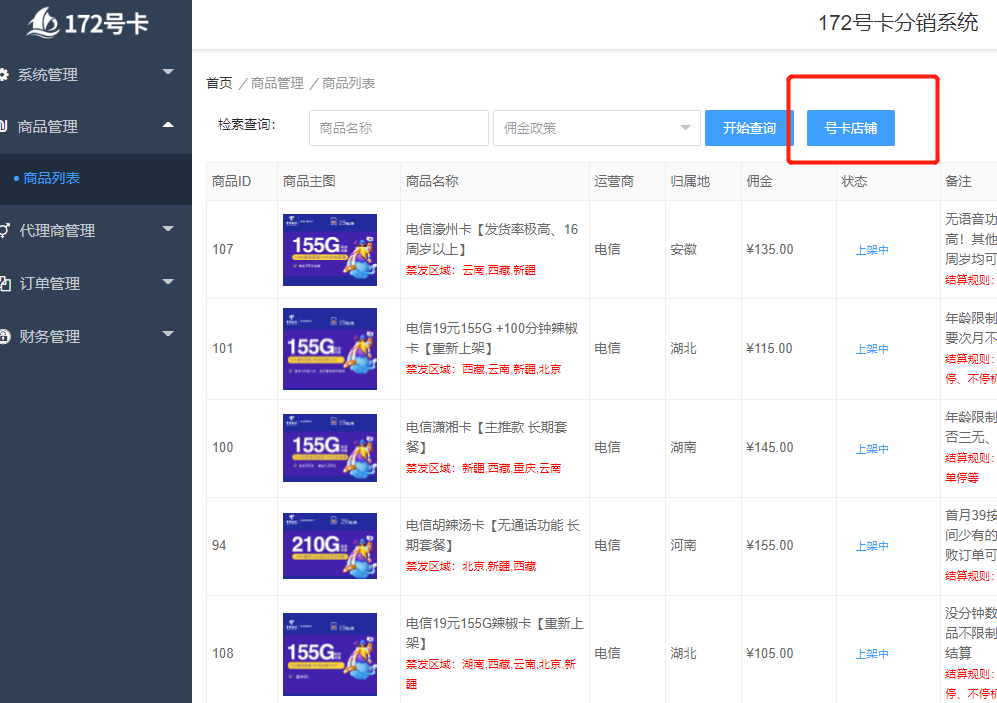
Task: Collapse the 商品管理 menu arrow
Action: [168, 125]
